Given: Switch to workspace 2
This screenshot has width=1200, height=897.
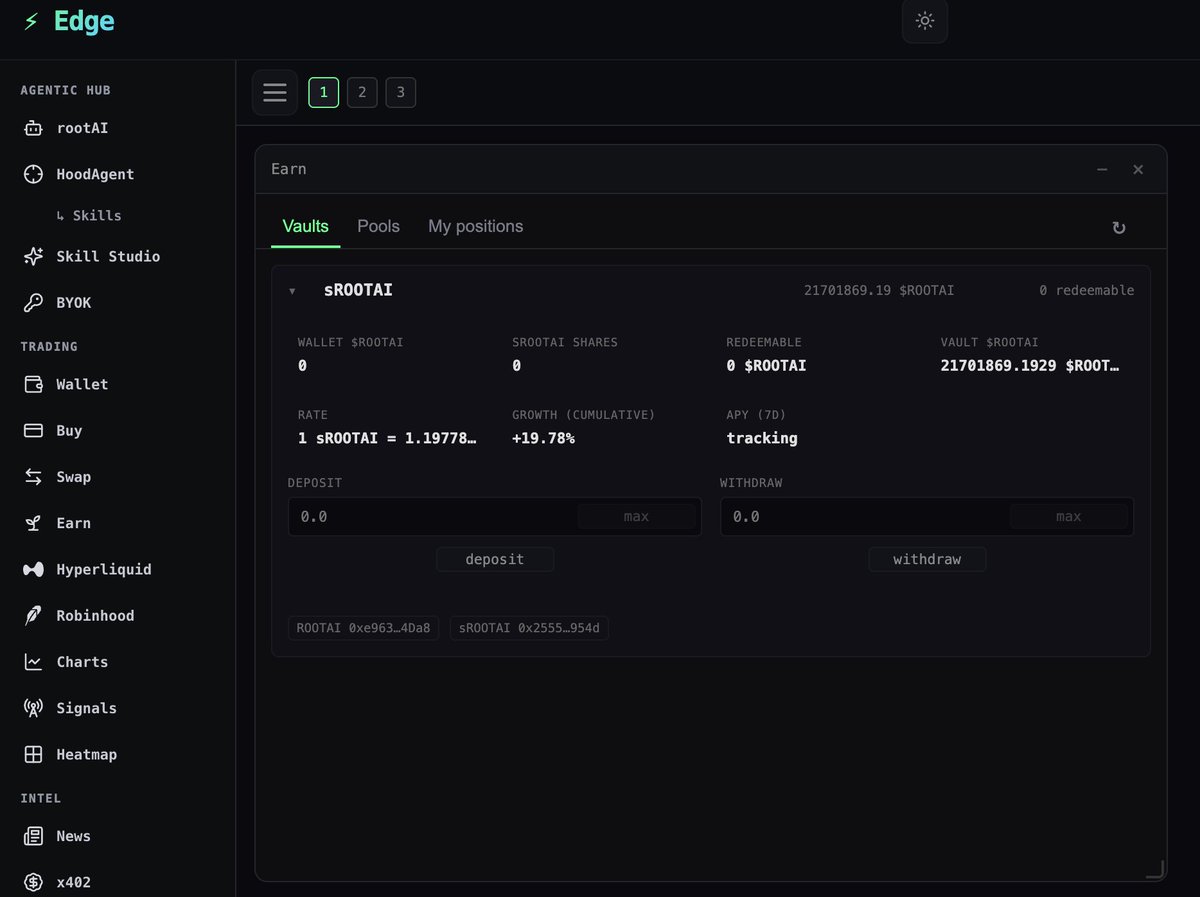Looking at the screenshot, I should pyautogui.click(x=362, y=93).
